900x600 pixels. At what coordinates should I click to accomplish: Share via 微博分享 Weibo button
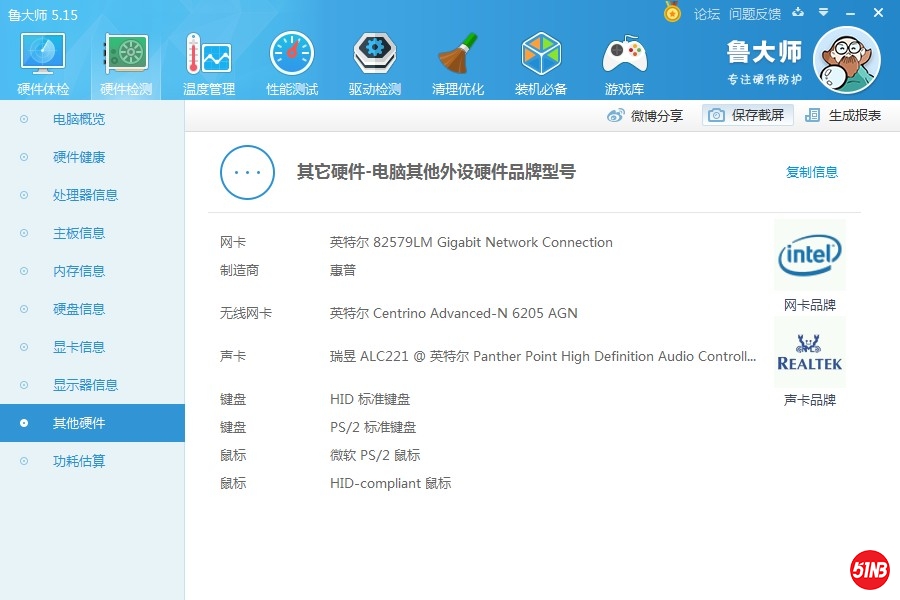point(645,115)
